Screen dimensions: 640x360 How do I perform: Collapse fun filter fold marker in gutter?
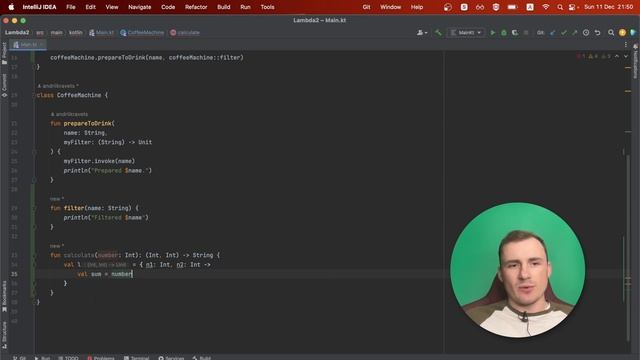tap(34, 208)
